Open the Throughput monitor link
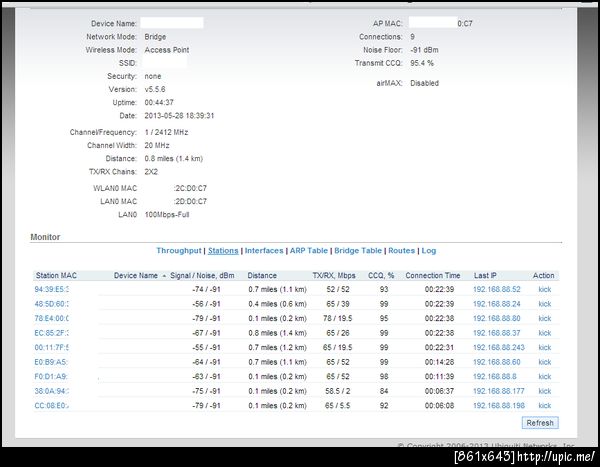Screen dimensions: 600x467 coord(179,251)
